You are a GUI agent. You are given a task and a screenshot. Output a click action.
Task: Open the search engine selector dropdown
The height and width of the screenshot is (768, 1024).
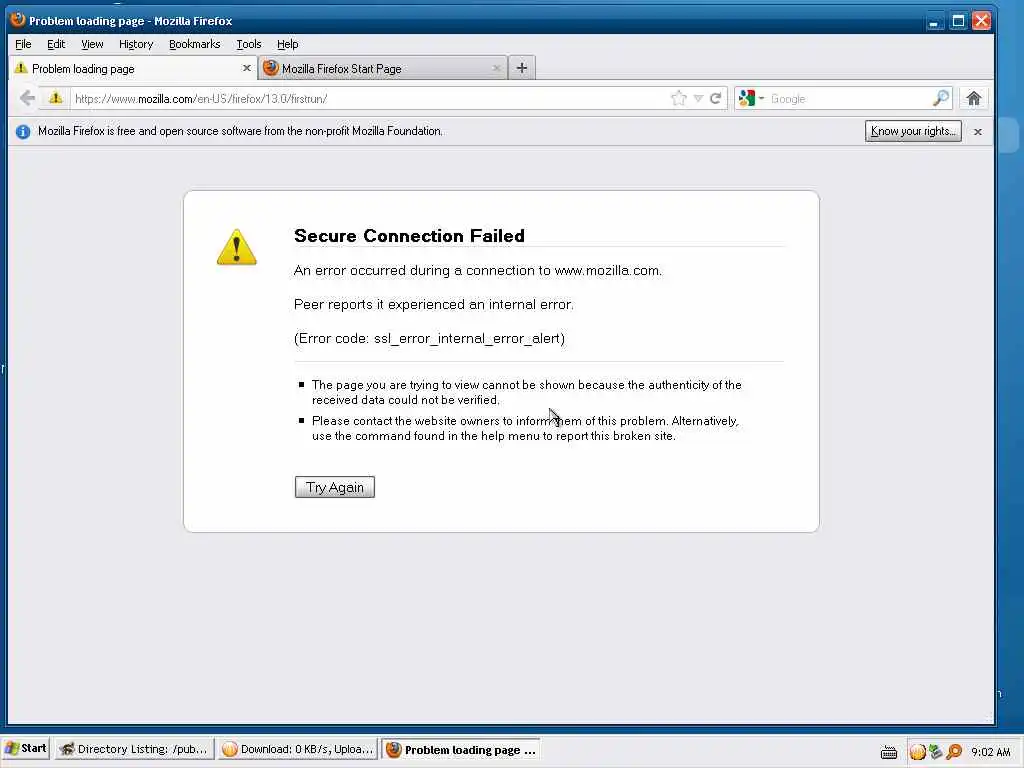[x=751, y=99]
